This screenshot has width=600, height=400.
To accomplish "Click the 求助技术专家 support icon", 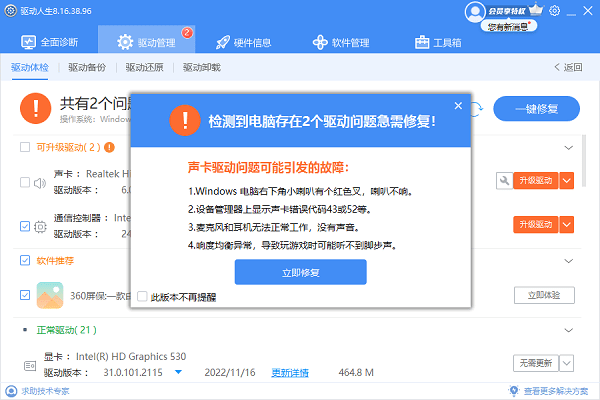I will click(x=10, y=391).
